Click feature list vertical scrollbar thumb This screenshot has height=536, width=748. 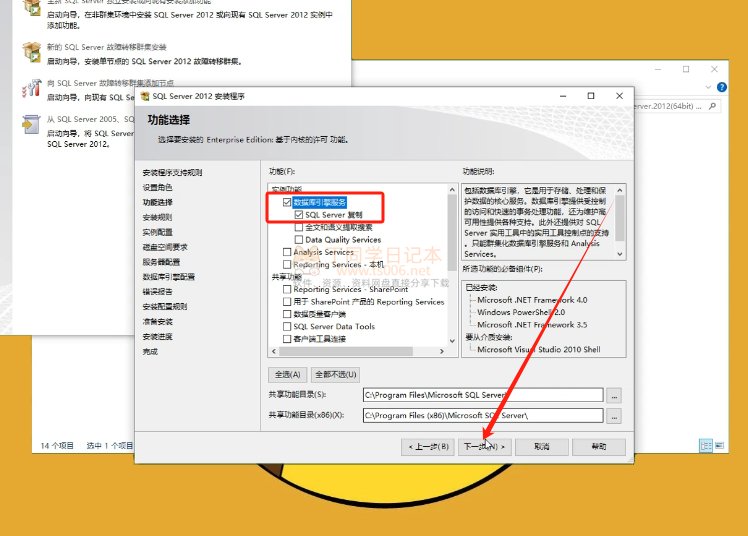pyautogui.click(x=452, y=233)
